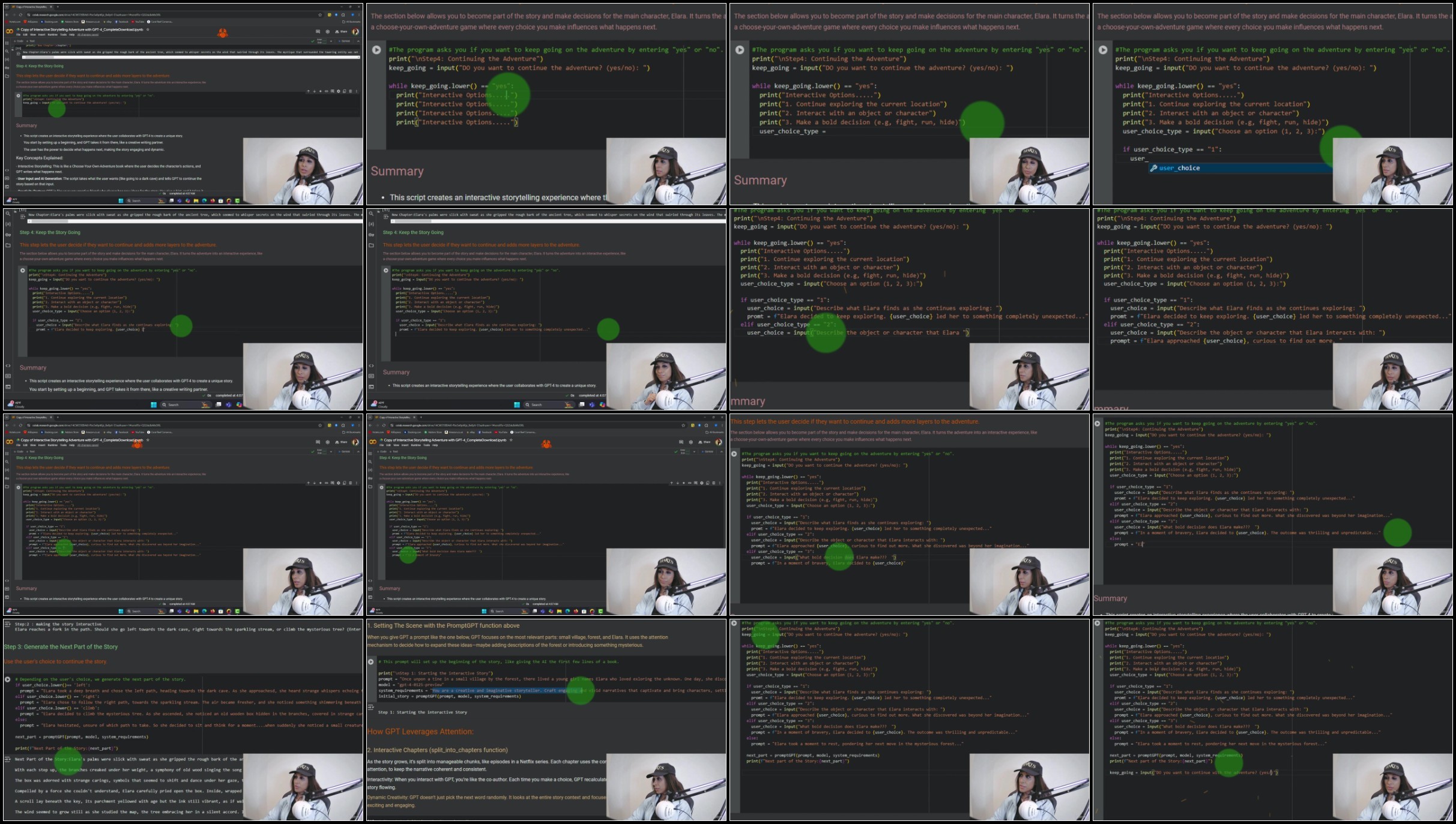The width and height of the screenshot is (1456, 824).
Task: Run cell in 'Setting The Scene' frame
Action: pos(371,661)
